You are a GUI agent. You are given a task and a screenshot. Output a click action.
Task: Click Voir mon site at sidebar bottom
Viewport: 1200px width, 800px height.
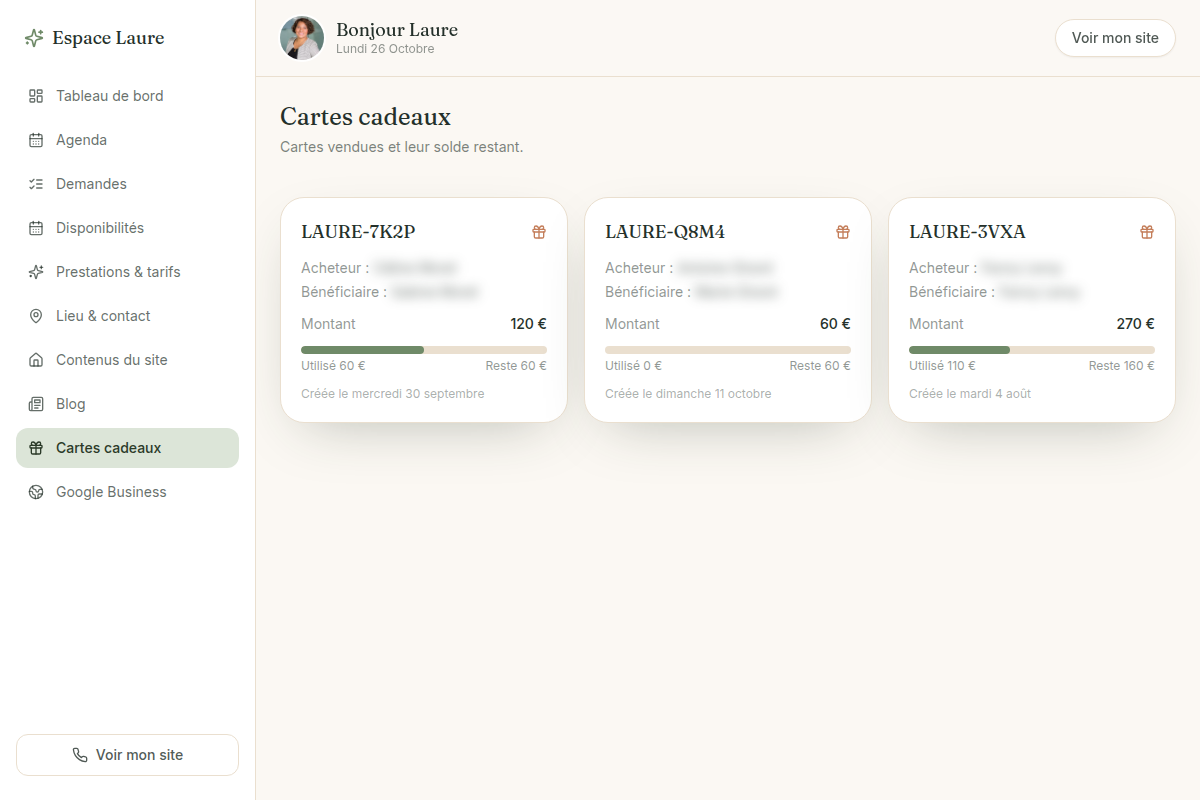click(127, 755)
